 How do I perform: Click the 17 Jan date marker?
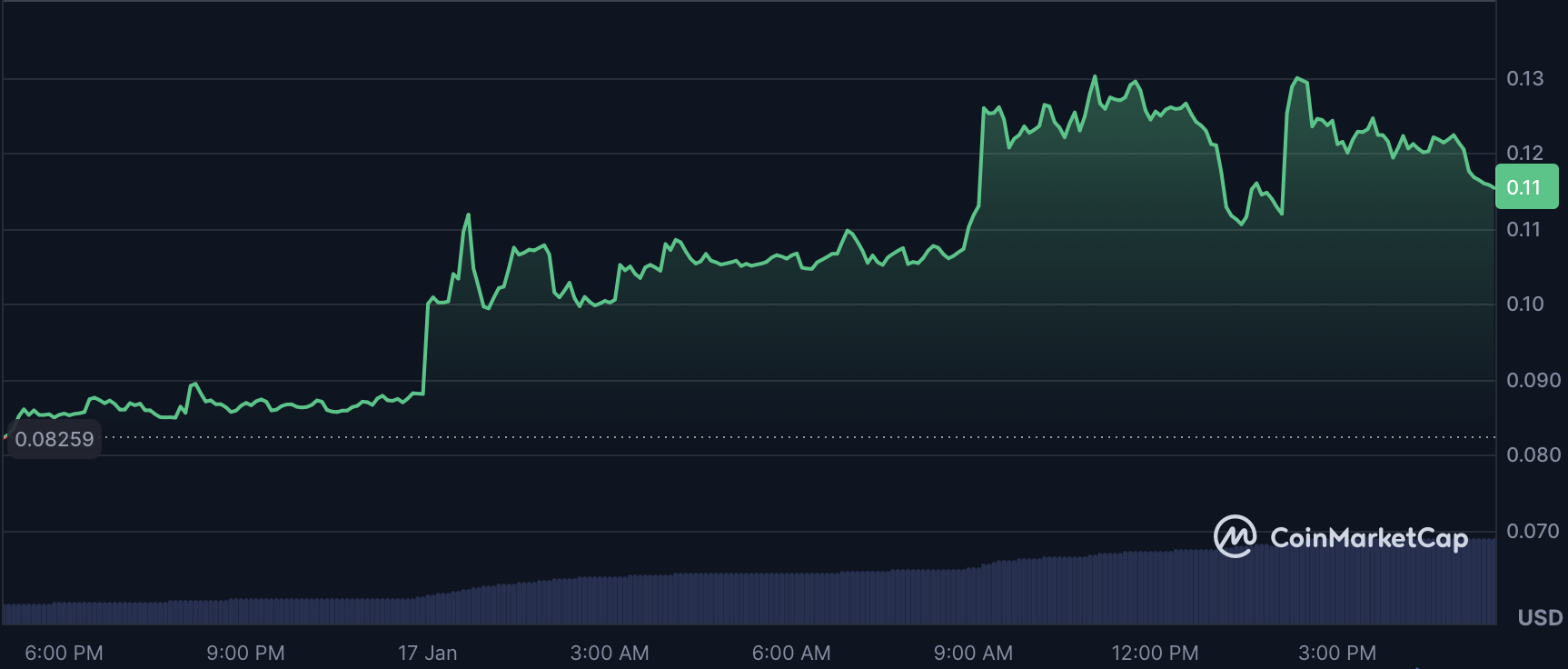pyautogui.click(x=427, y=653)
